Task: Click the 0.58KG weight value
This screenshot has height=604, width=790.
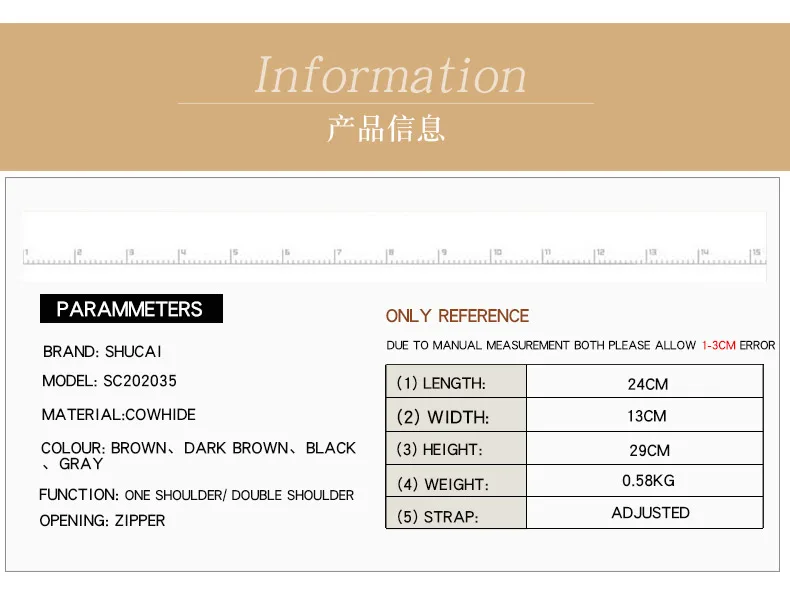Action: (648, 481)
